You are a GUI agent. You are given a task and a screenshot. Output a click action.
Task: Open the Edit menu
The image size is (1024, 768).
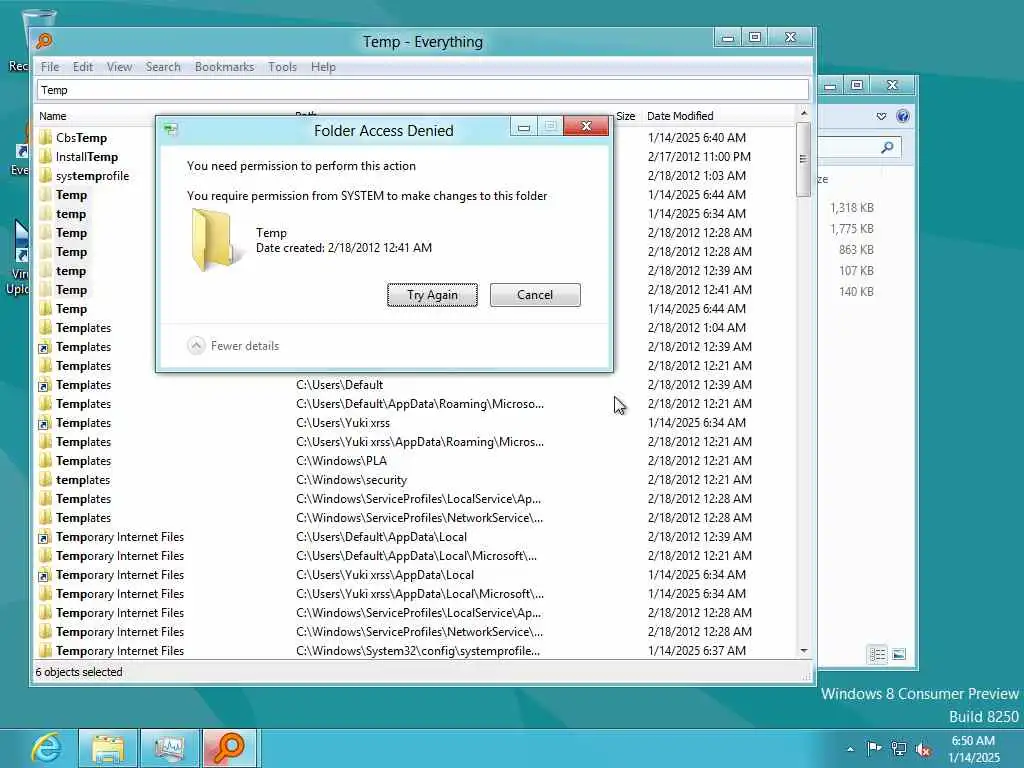click(x=82, y=67)
